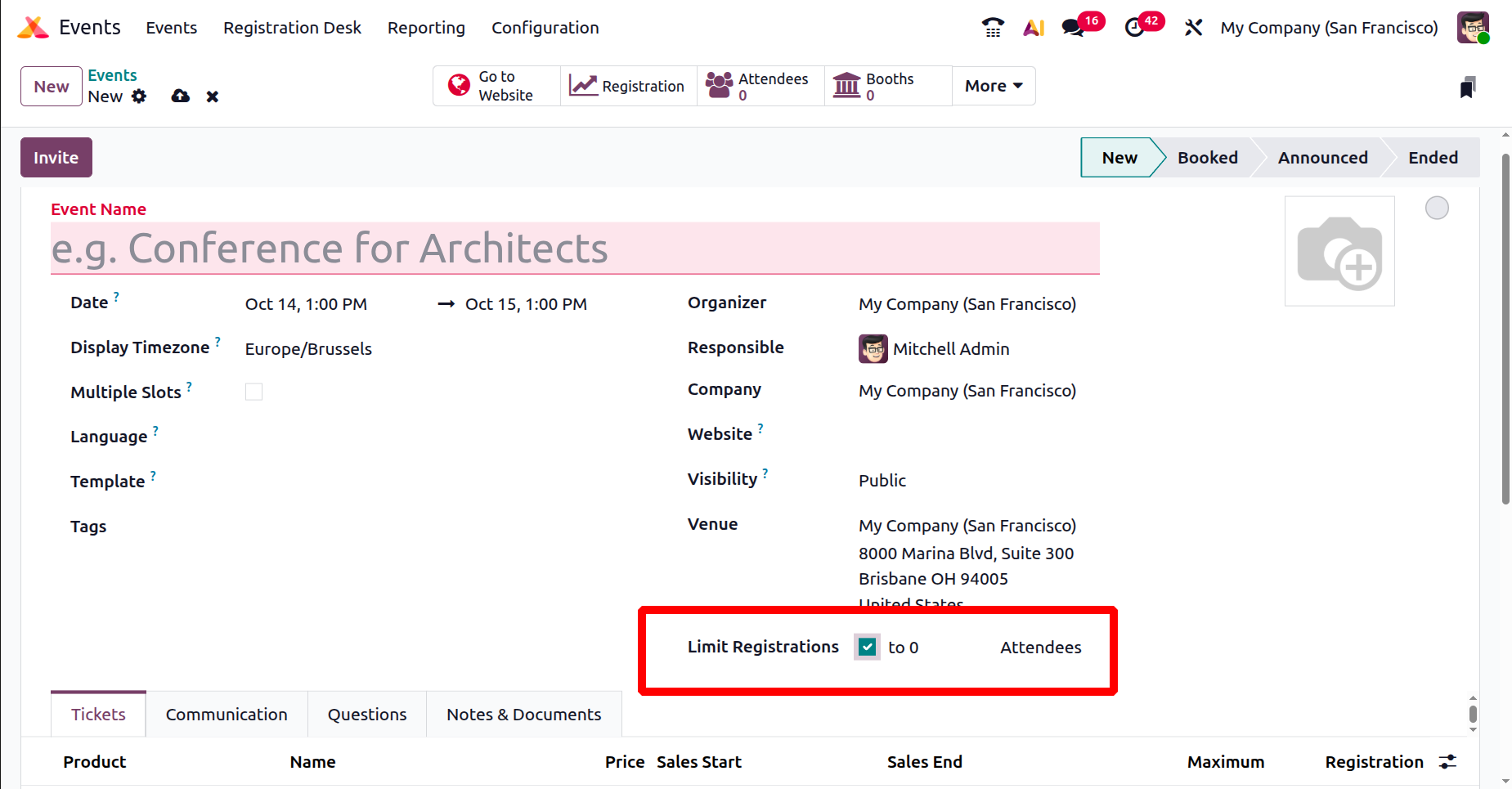
Task: Click the gear actions icon beside New
Action: click(x=139, y=96)
